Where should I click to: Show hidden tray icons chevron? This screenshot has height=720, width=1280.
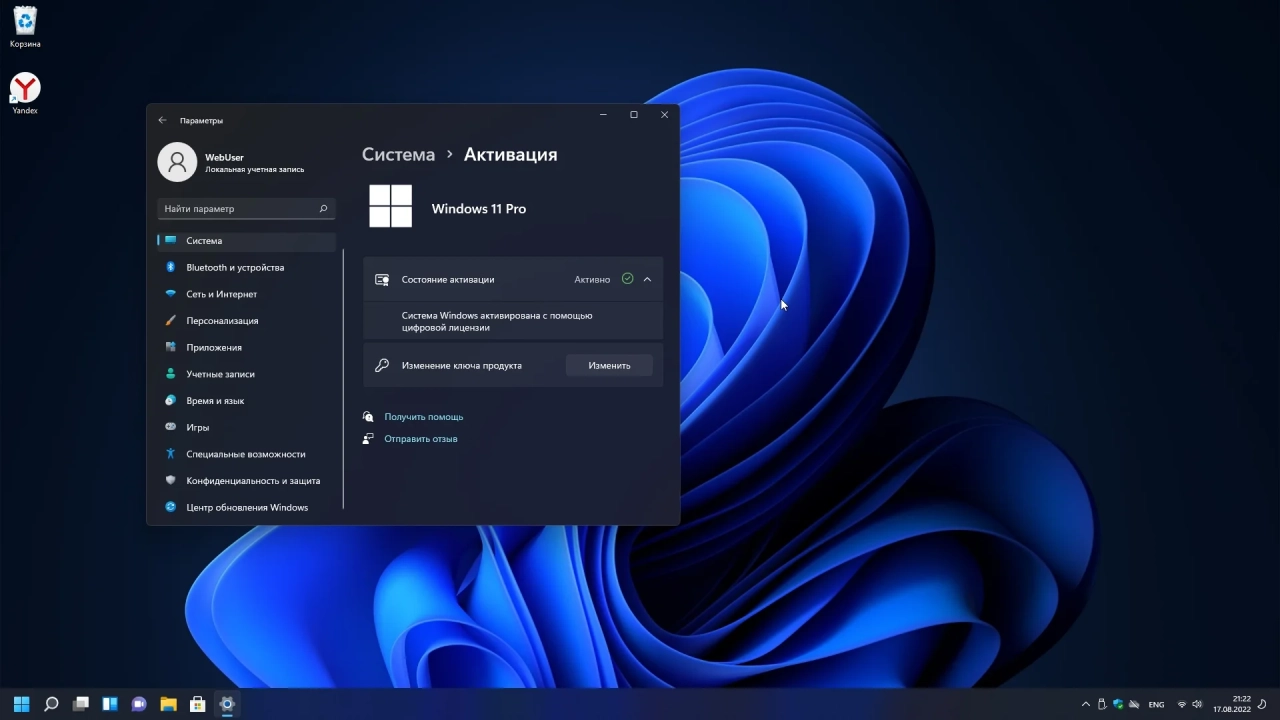[x=1086, y=705]
